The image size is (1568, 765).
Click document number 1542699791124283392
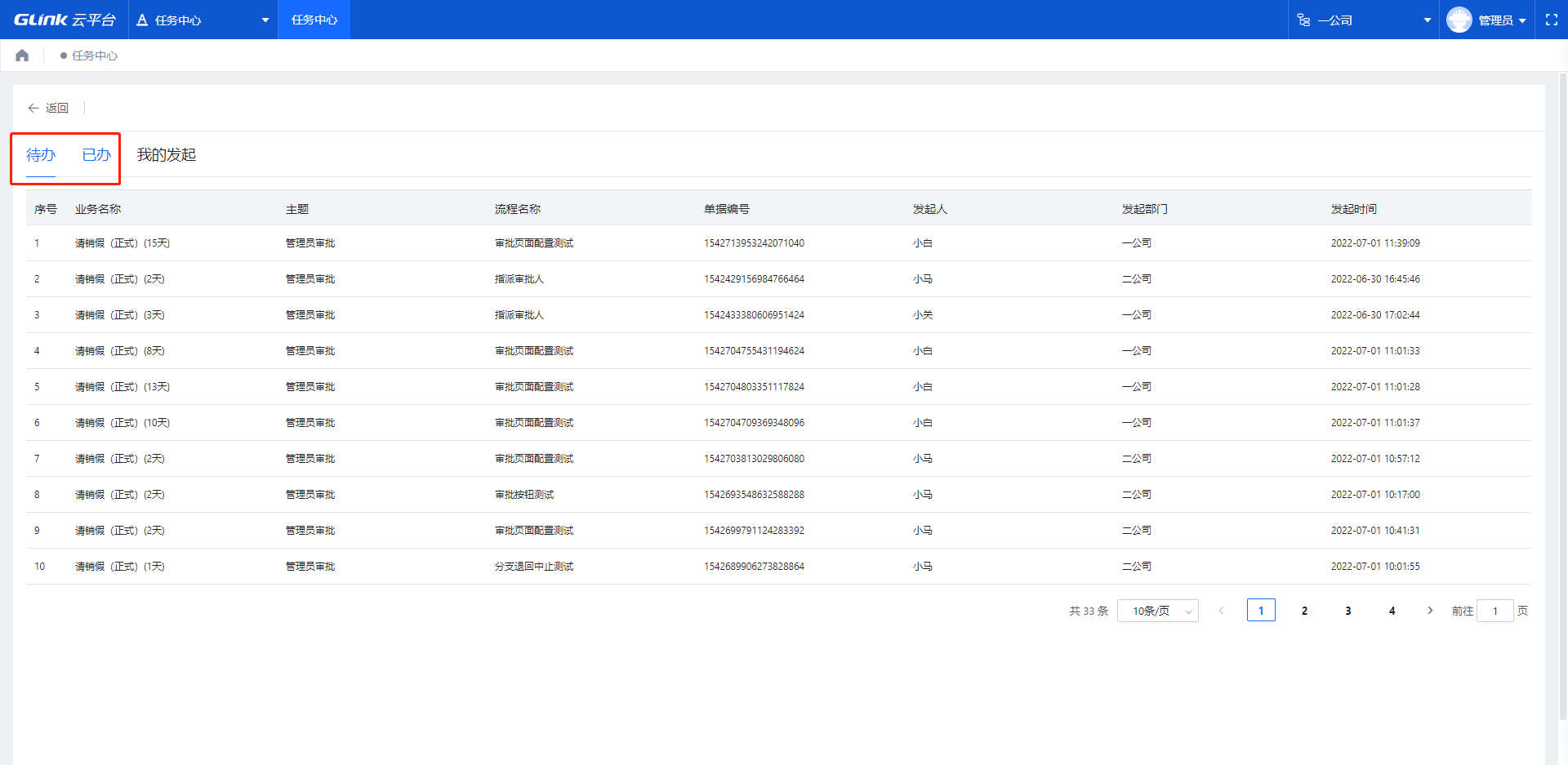pyautogui.click(x=754, y=531)
